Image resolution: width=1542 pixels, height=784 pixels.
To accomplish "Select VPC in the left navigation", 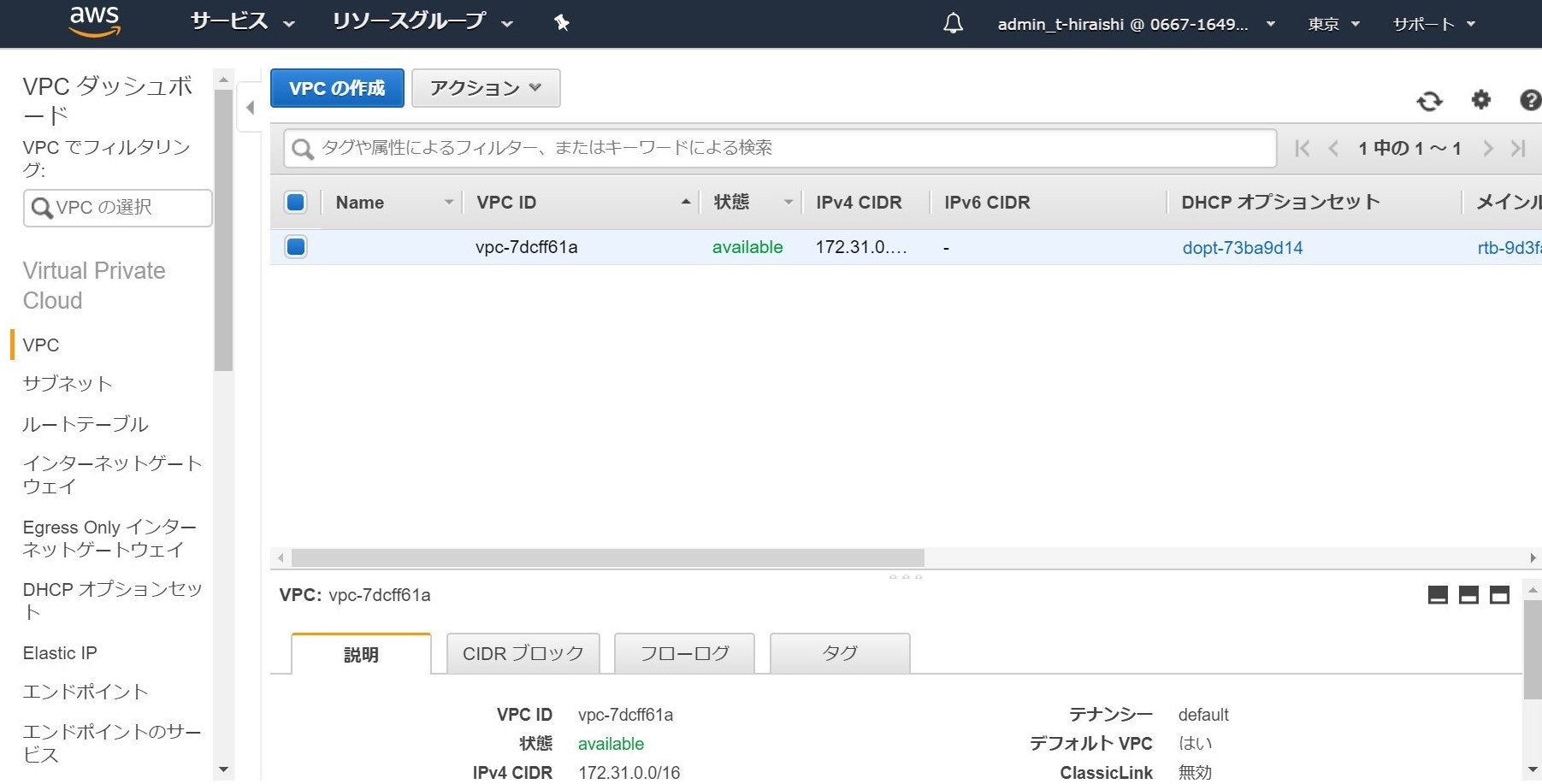I will click(x=41, y=345).
